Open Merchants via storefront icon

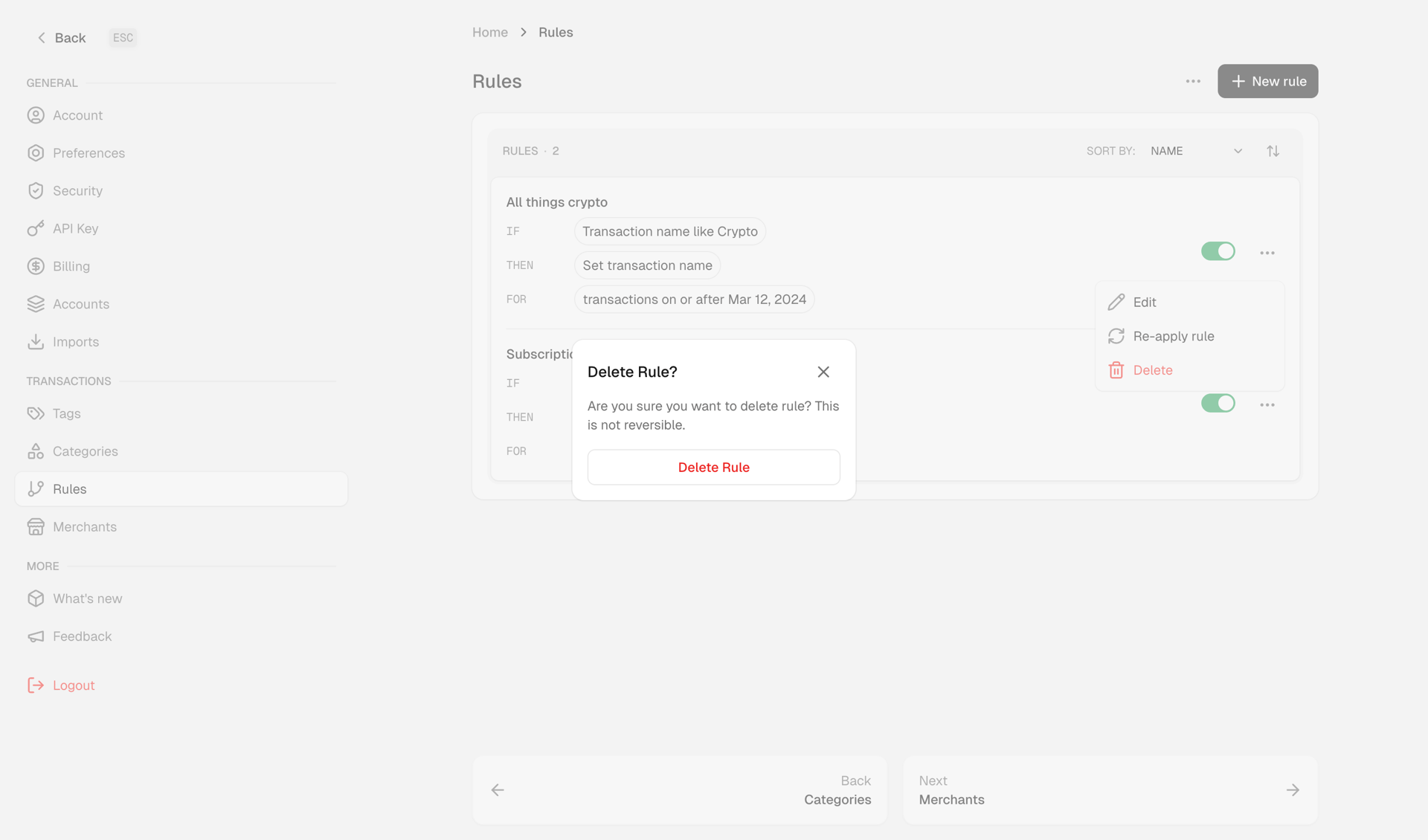click(36, 526)
